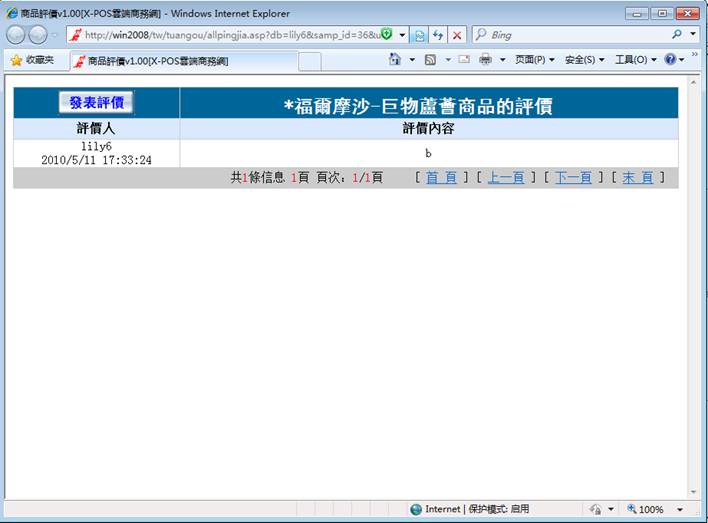708x523 pixels.
Task: Expand the zoom level 100% dropdown arrow
Action: (x=680, y=509)
